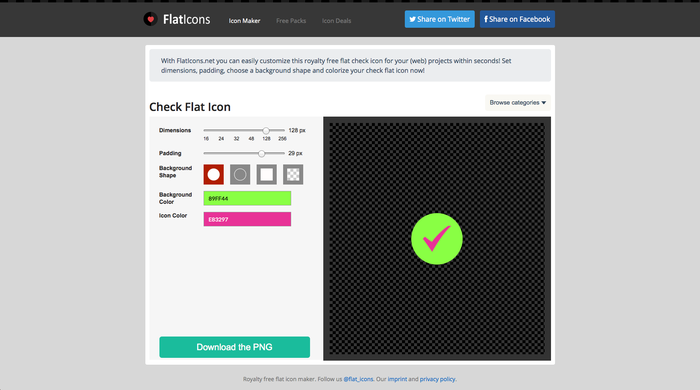Image resolution: width=700 pixels, height=390 pixels.
Task: Go to Free Packs page
Action: [x=291, y=21]
